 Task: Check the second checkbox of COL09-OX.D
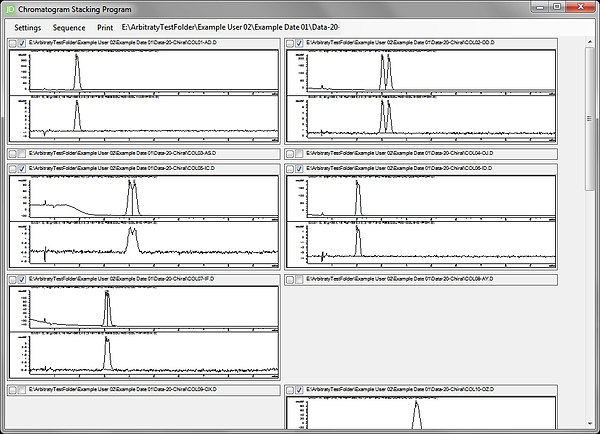point(22,390)
